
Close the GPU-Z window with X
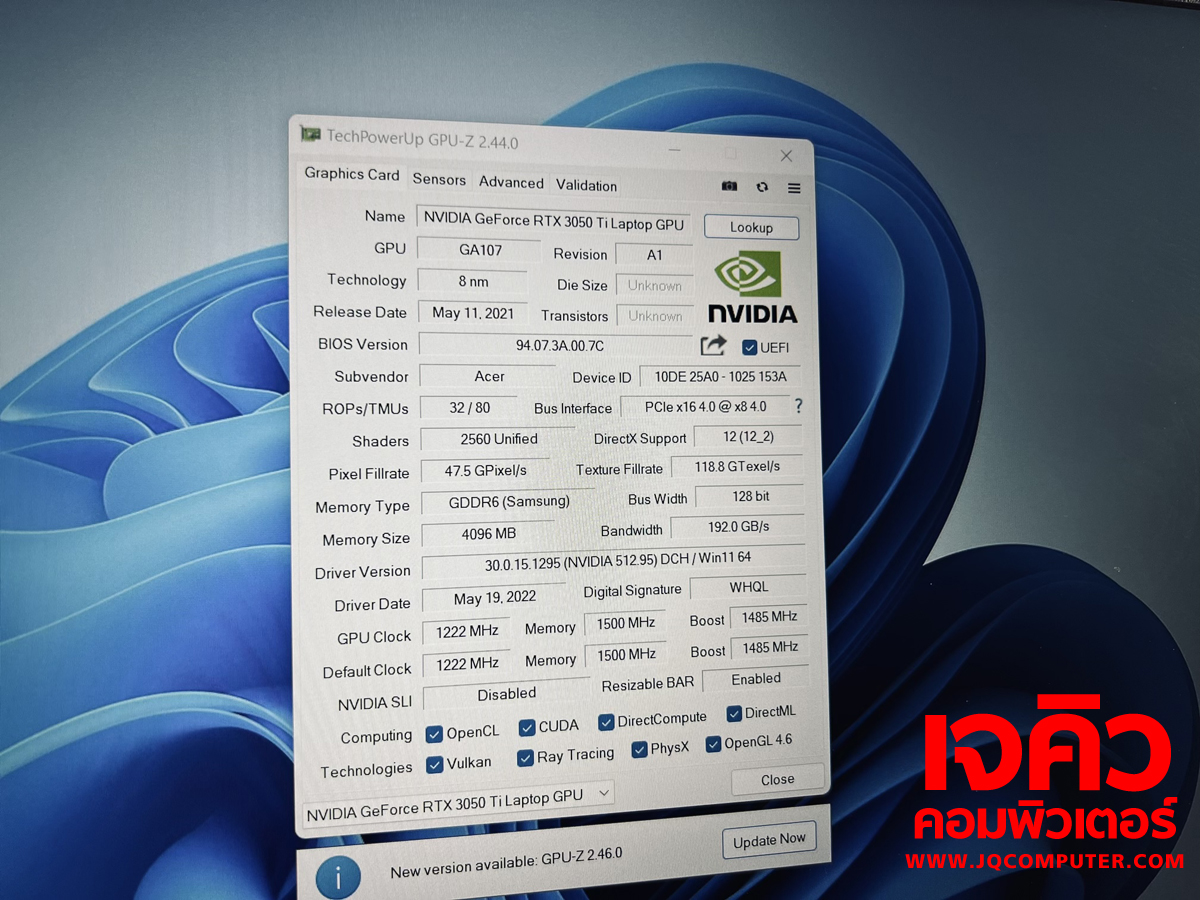click(786, 156)
